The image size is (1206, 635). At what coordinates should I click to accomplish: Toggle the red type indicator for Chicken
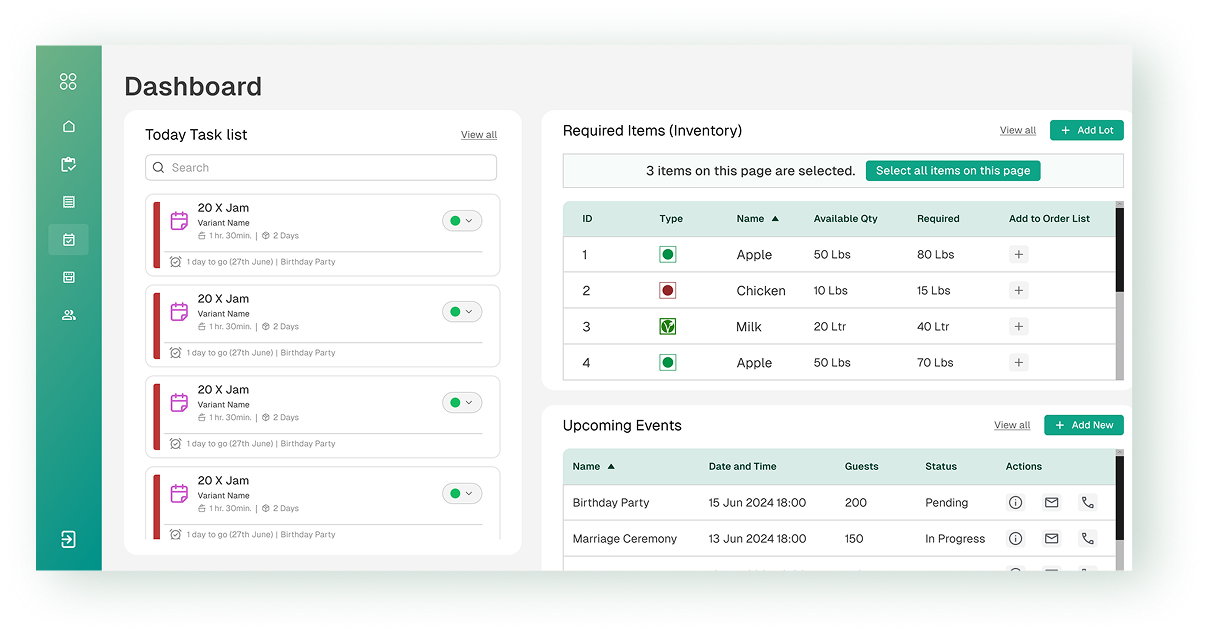(668, 291)
